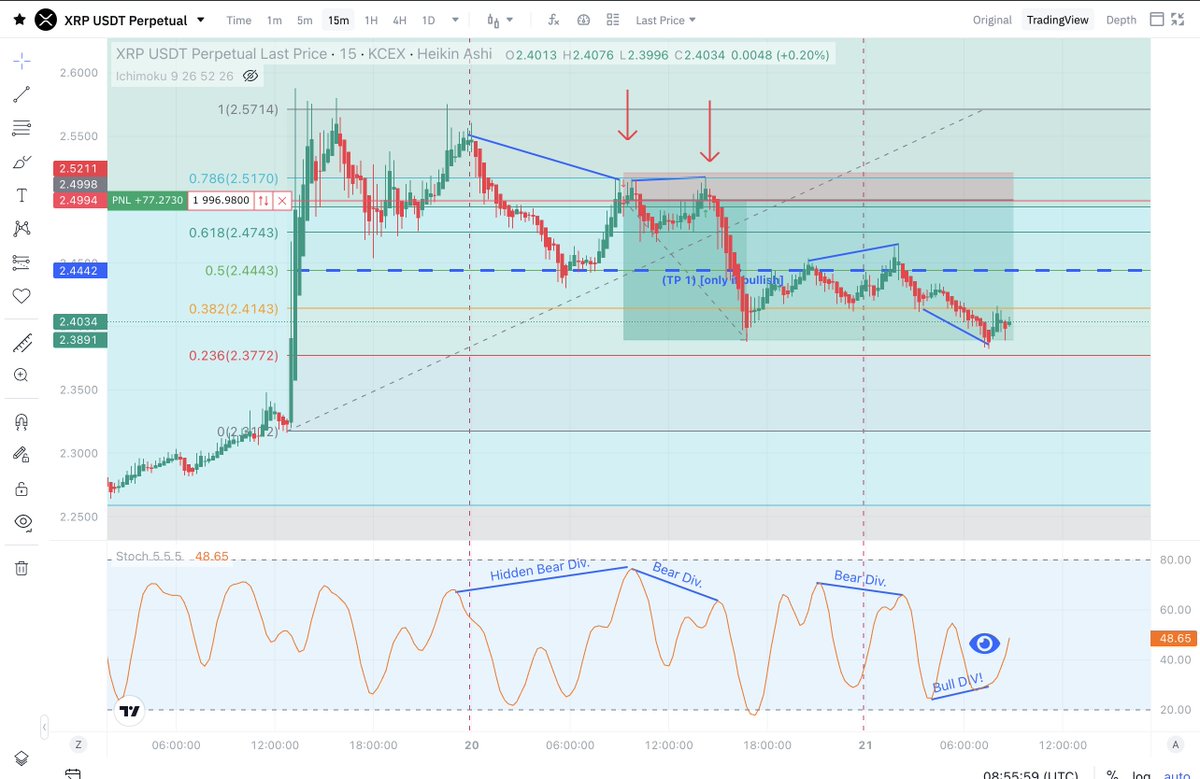Open the layout grid icon

pyautogui.click(x=613, y=20)
